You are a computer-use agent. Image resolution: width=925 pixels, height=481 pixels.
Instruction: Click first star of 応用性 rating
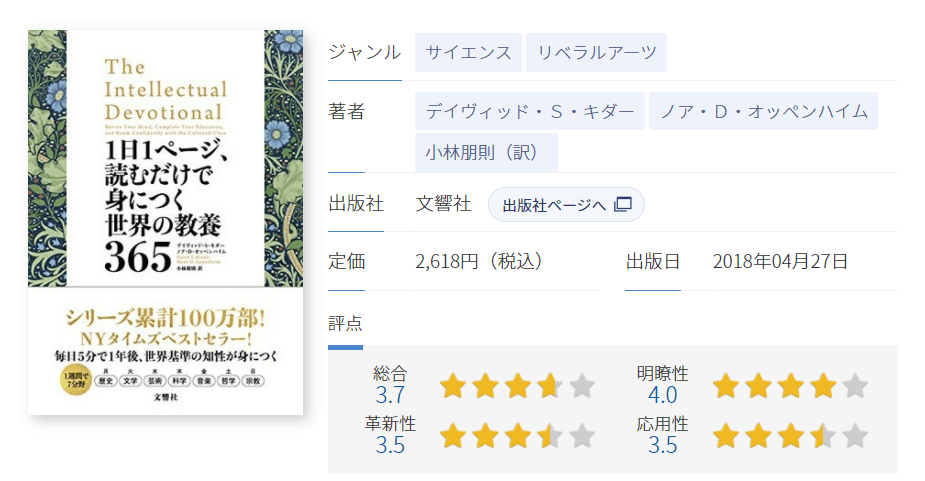(x=726, y=436)
